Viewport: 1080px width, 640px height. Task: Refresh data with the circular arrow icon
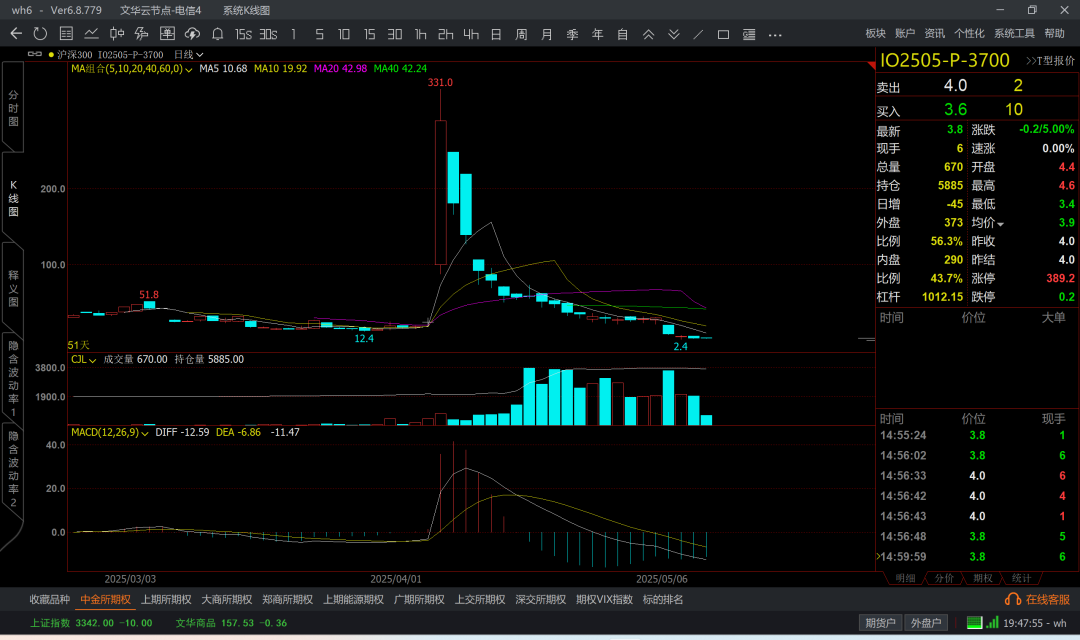(x=40, y=34)
